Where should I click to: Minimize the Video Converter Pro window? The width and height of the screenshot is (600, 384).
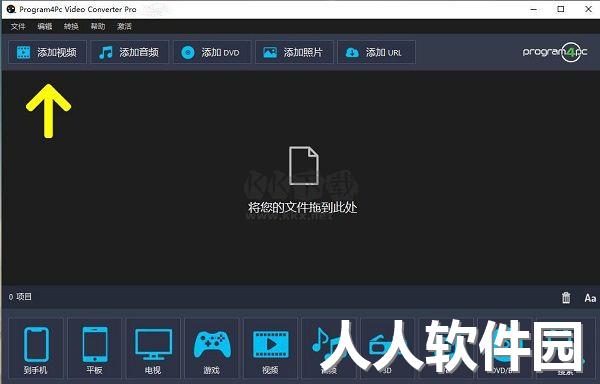[x=534, y=9]
